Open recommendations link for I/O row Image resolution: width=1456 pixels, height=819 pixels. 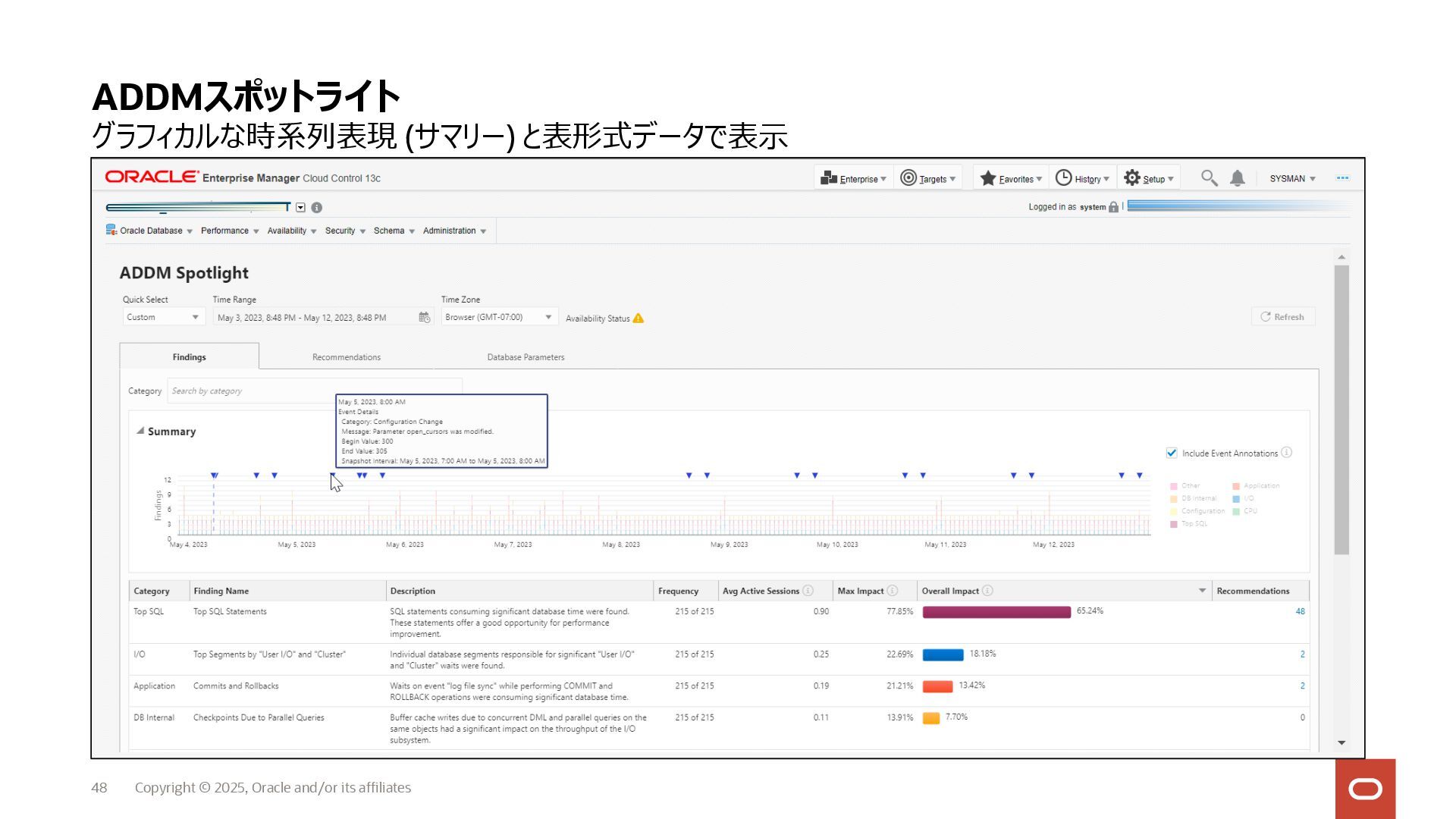pos(1303,654)
